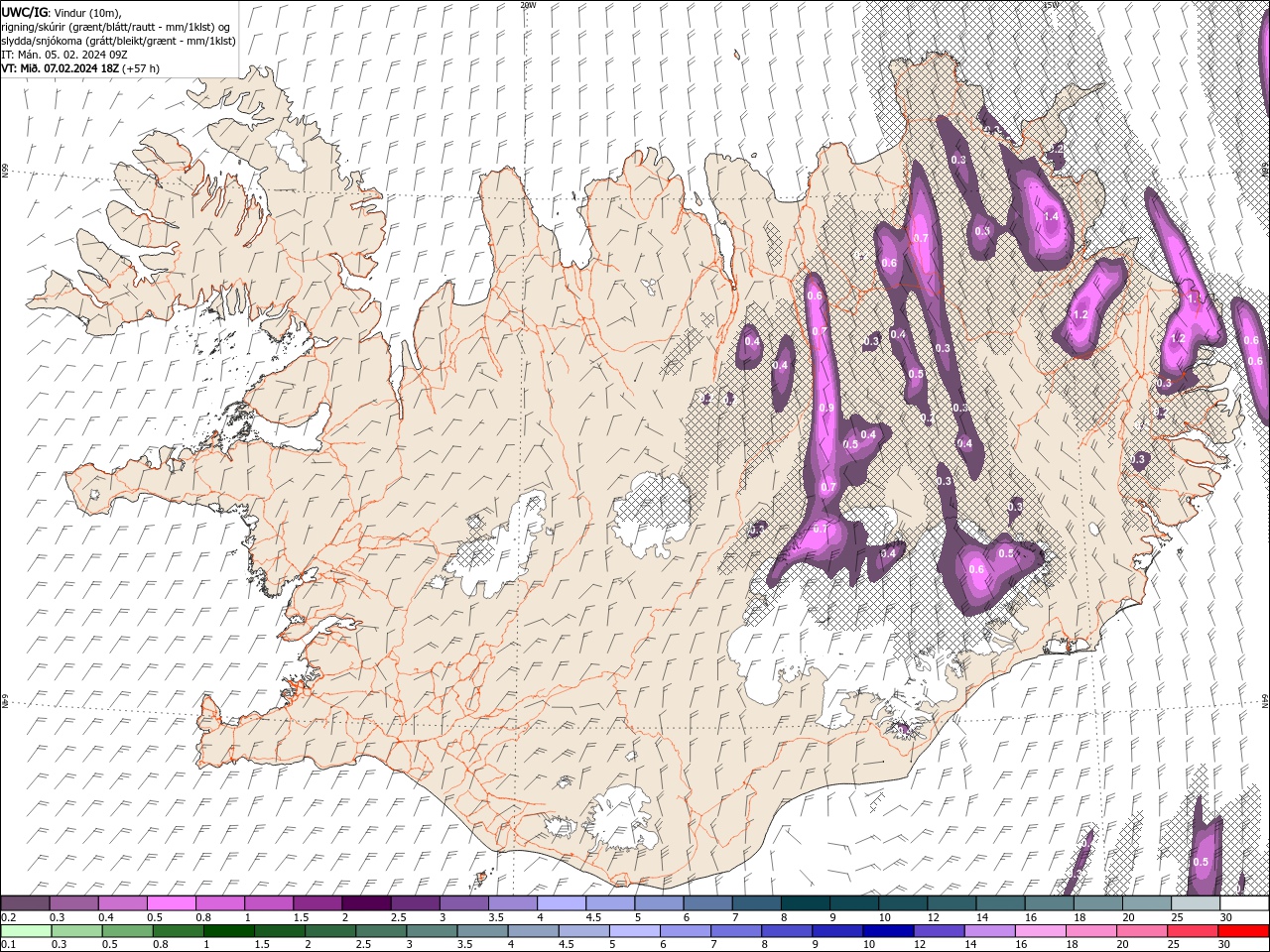Click the pale green 0.1 swatch in lower legend

(x=26, y=931)
